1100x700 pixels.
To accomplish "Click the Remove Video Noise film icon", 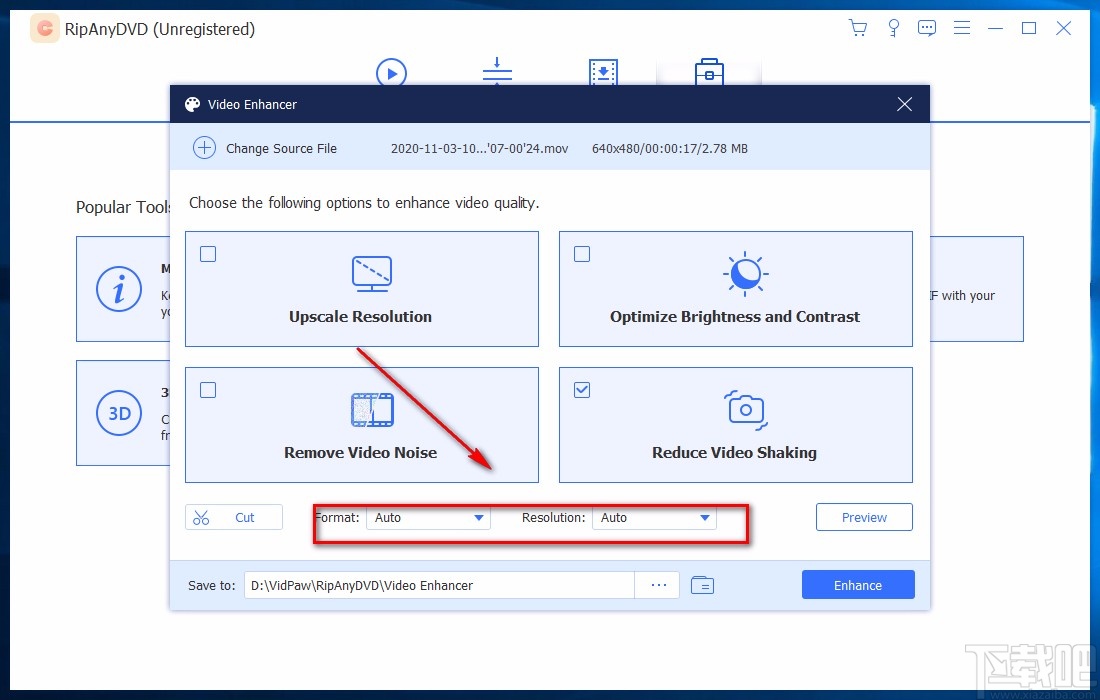I will click(372, 410).
